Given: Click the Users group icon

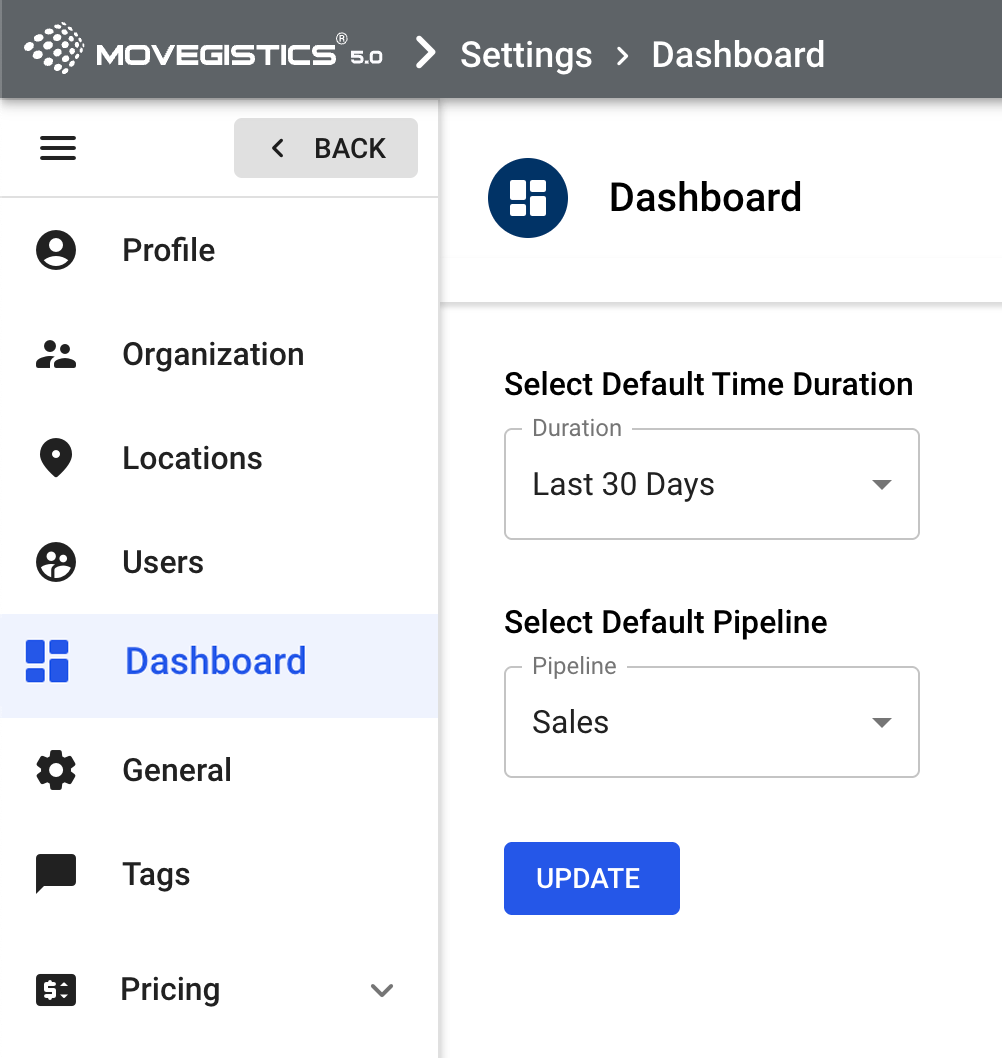Looking at the screenshot, I should tap(56, 562).
